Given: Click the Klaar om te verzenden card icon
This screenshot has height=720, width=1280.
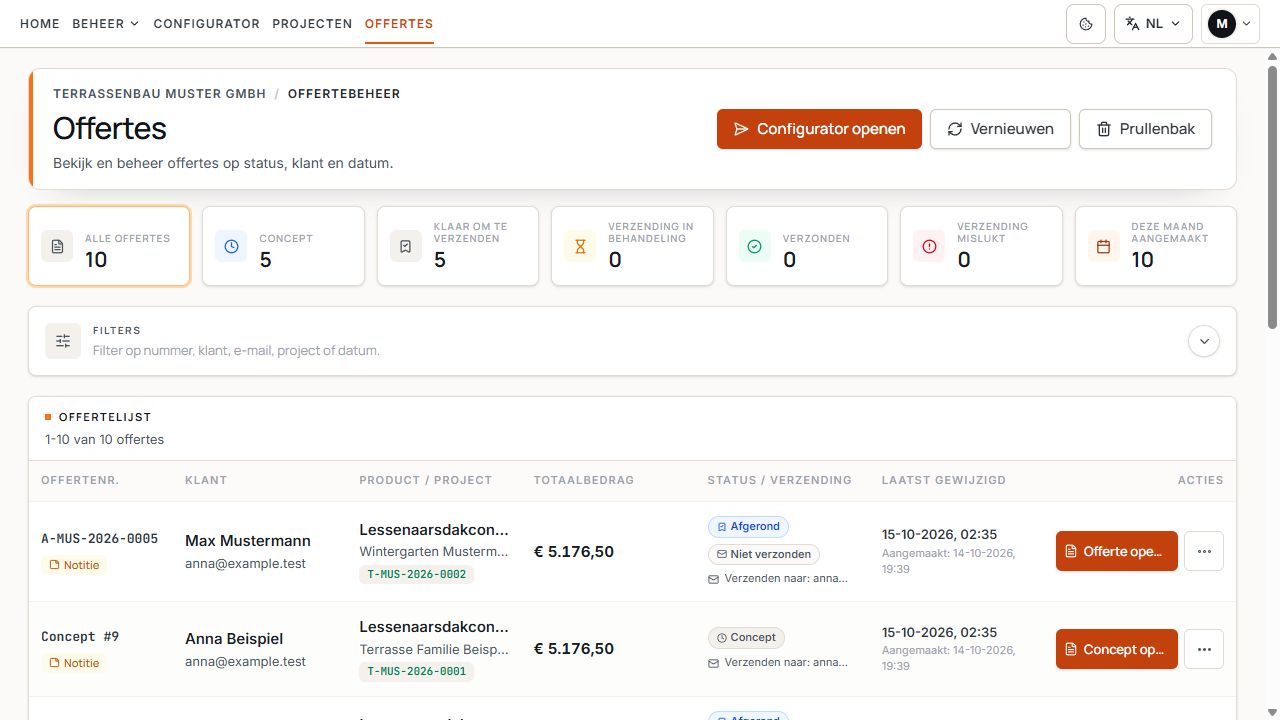Looking at the screenshot, I should [406, 246].
